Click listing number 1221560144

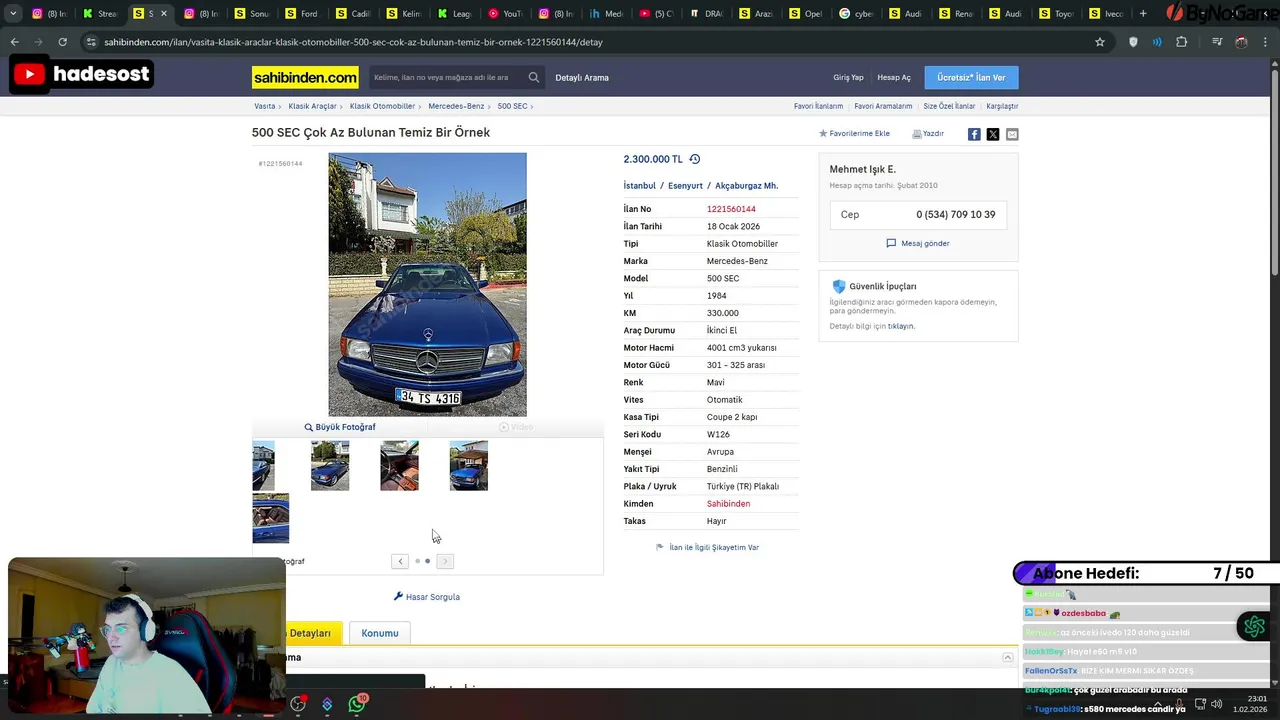731,209
